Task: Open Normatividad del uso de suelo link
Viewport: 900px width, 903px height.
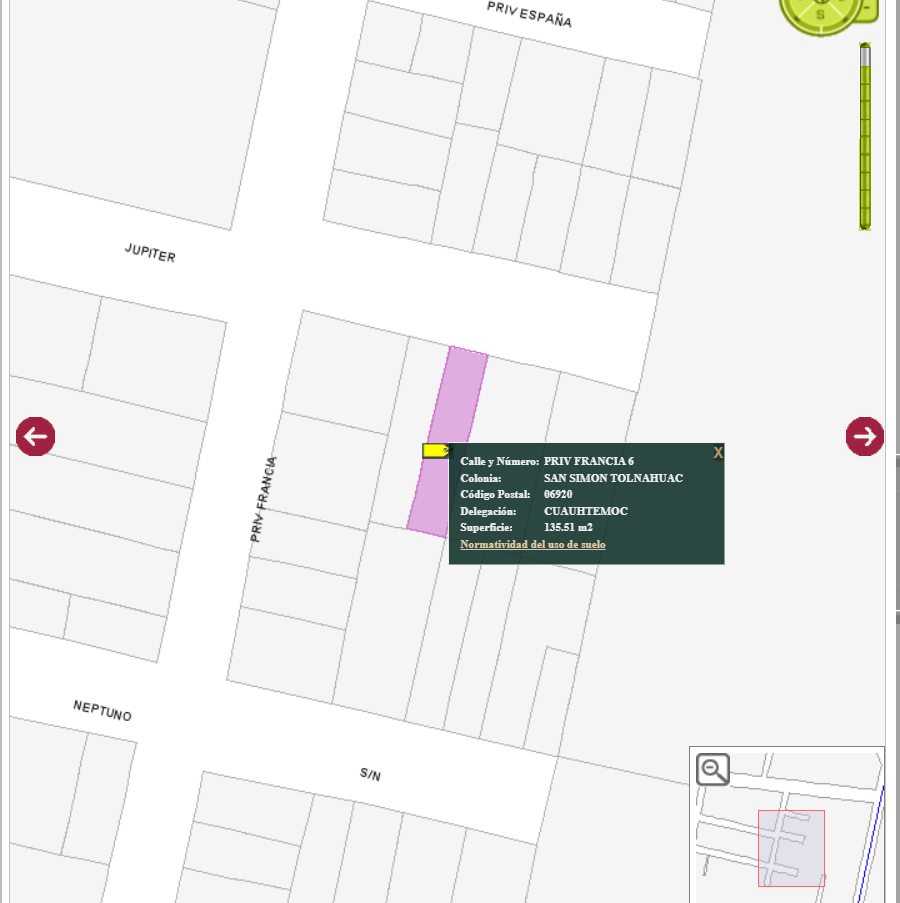Action: 533,544
